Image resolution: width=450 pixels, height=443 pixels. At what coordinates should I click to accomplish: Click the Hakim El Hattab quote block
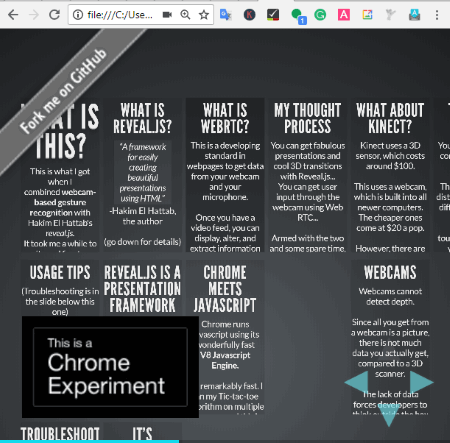[143, 173]
